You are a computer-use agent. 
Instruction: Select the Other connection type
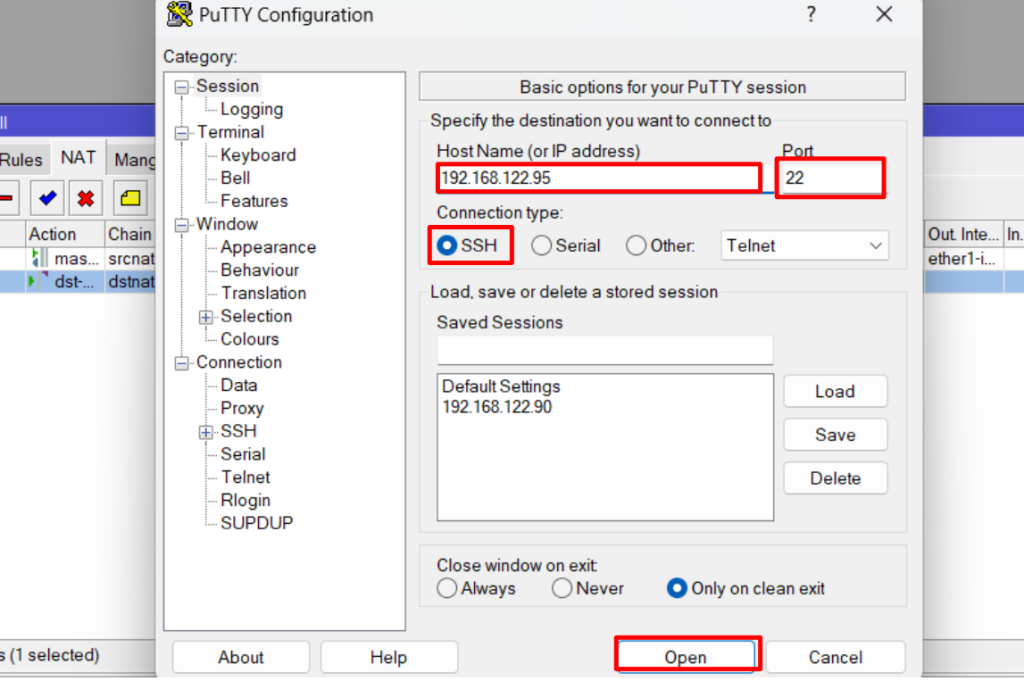point(636,246)
